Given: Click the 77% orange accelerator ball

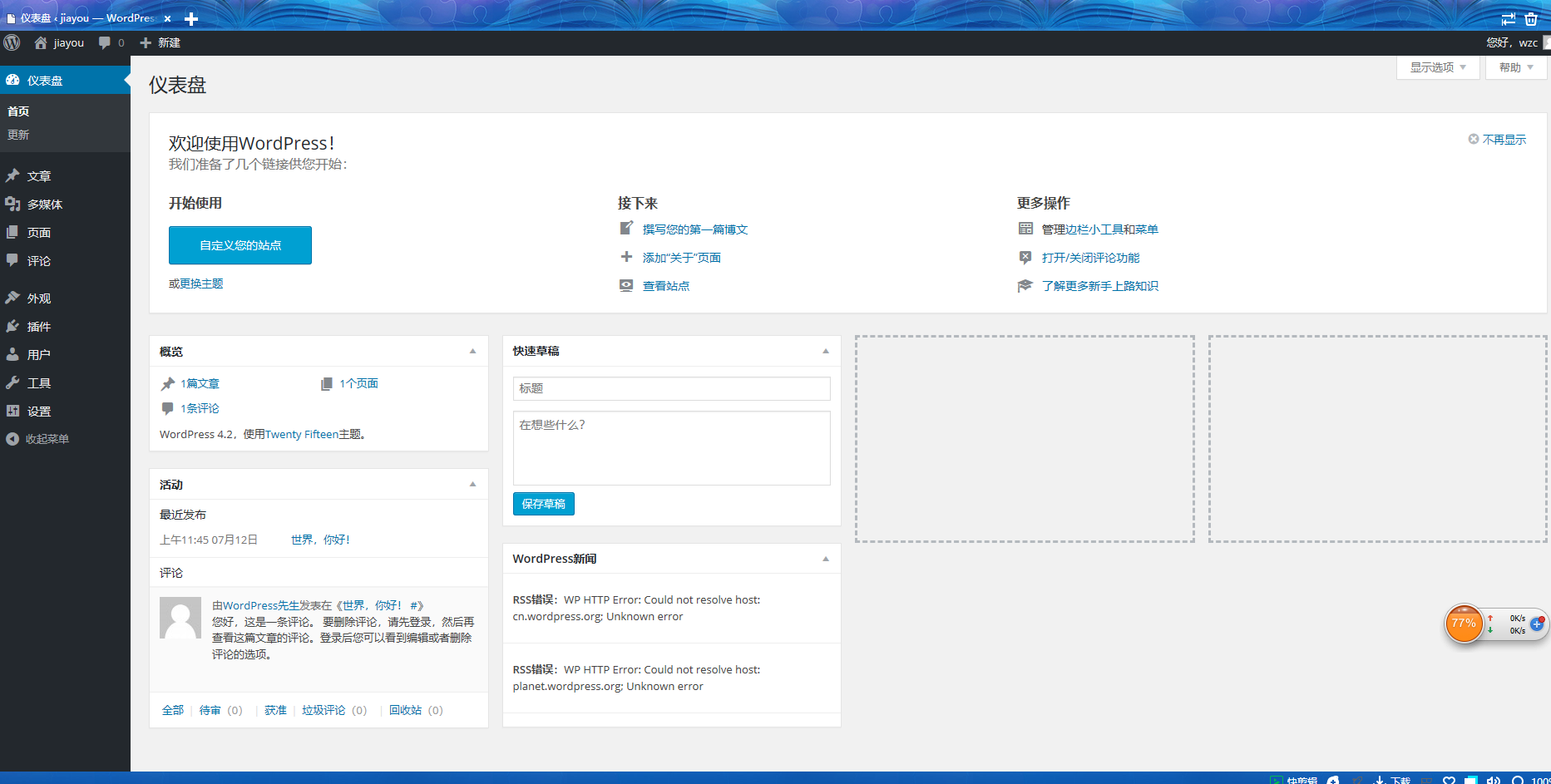Looking at the screenshot, I should tap(1464, 624).
